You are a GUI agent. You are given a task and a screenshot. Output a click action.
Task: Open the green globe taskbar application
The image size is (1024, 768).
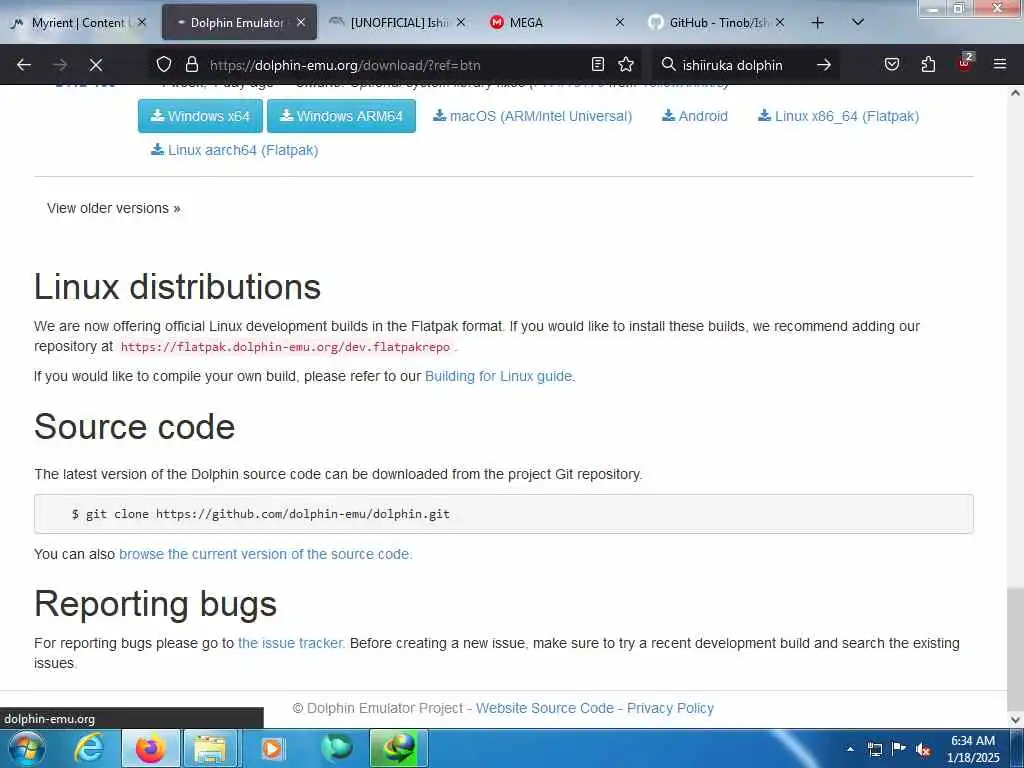coord(398,748)
